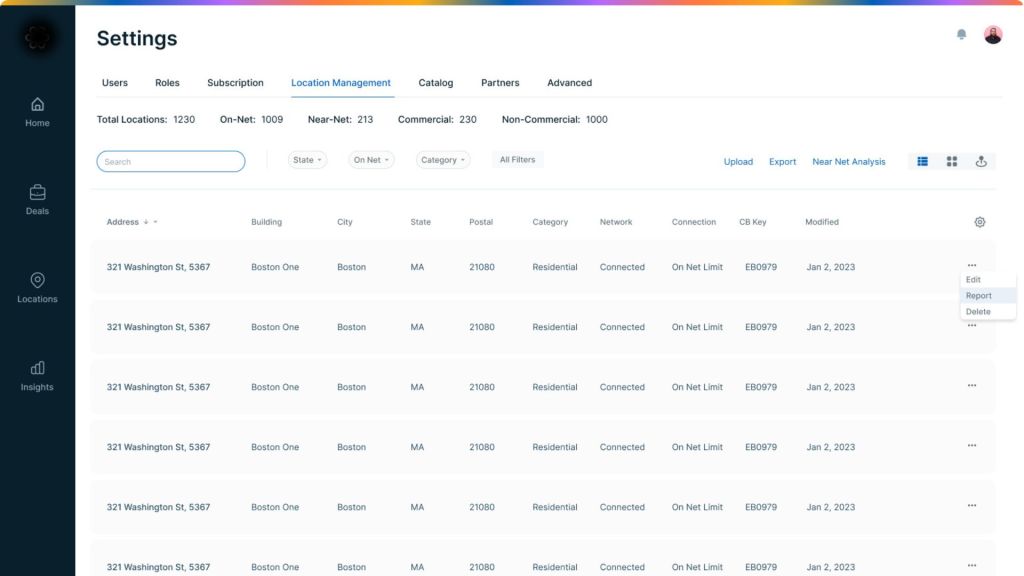Switch to the Subscription tab

point(235,83)
